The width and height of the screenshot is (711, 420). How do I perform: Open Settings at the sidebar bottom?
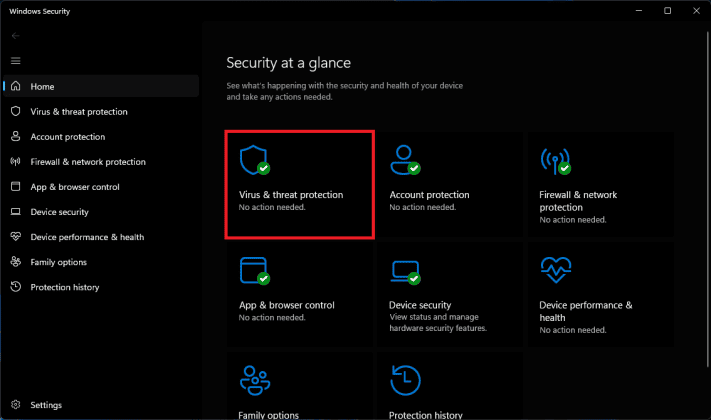45,405
